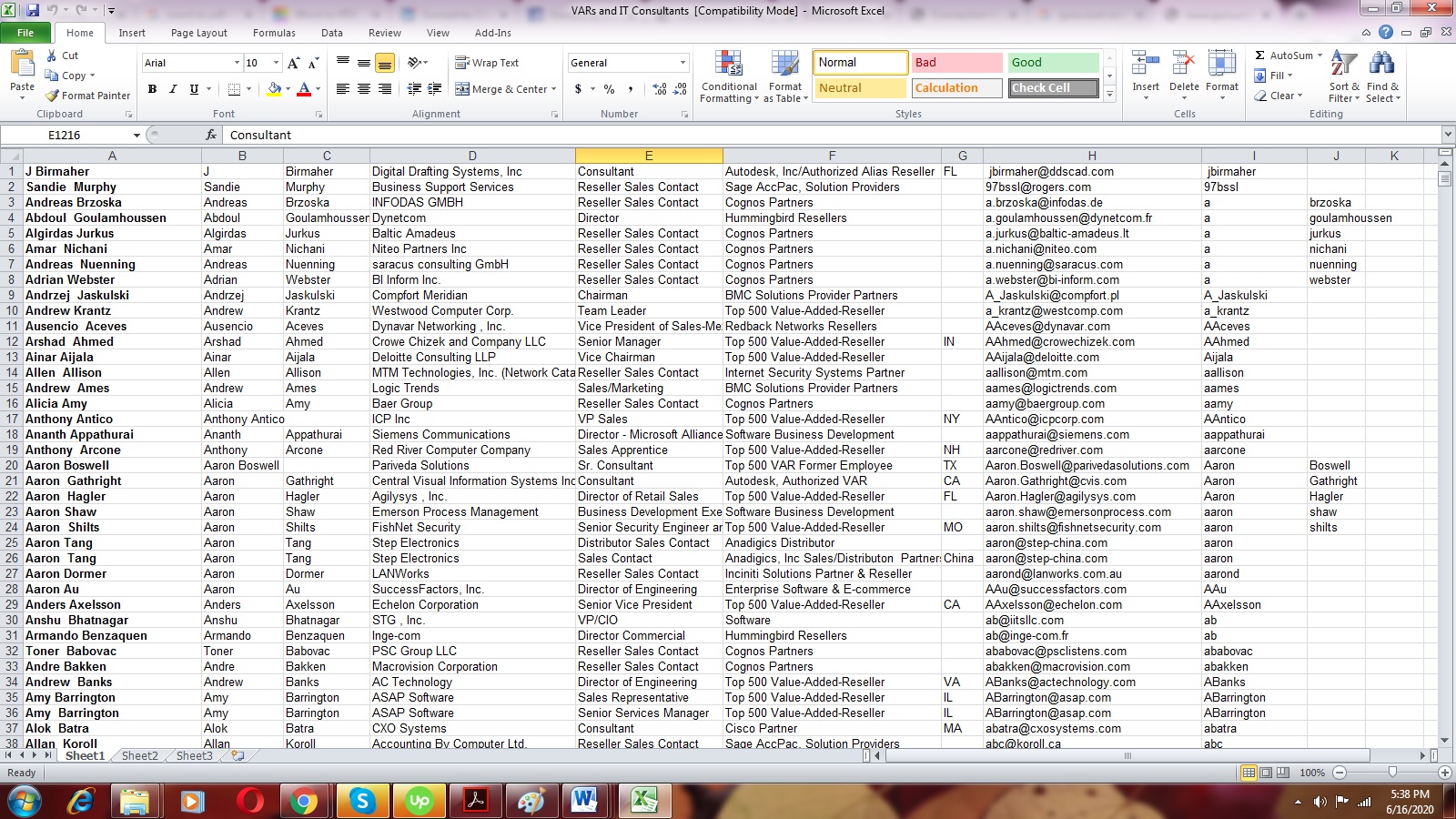The height and width of the screenshot is (819, 1456).
Task: Click the Insert Function fx icon
Action: (211, 135)
